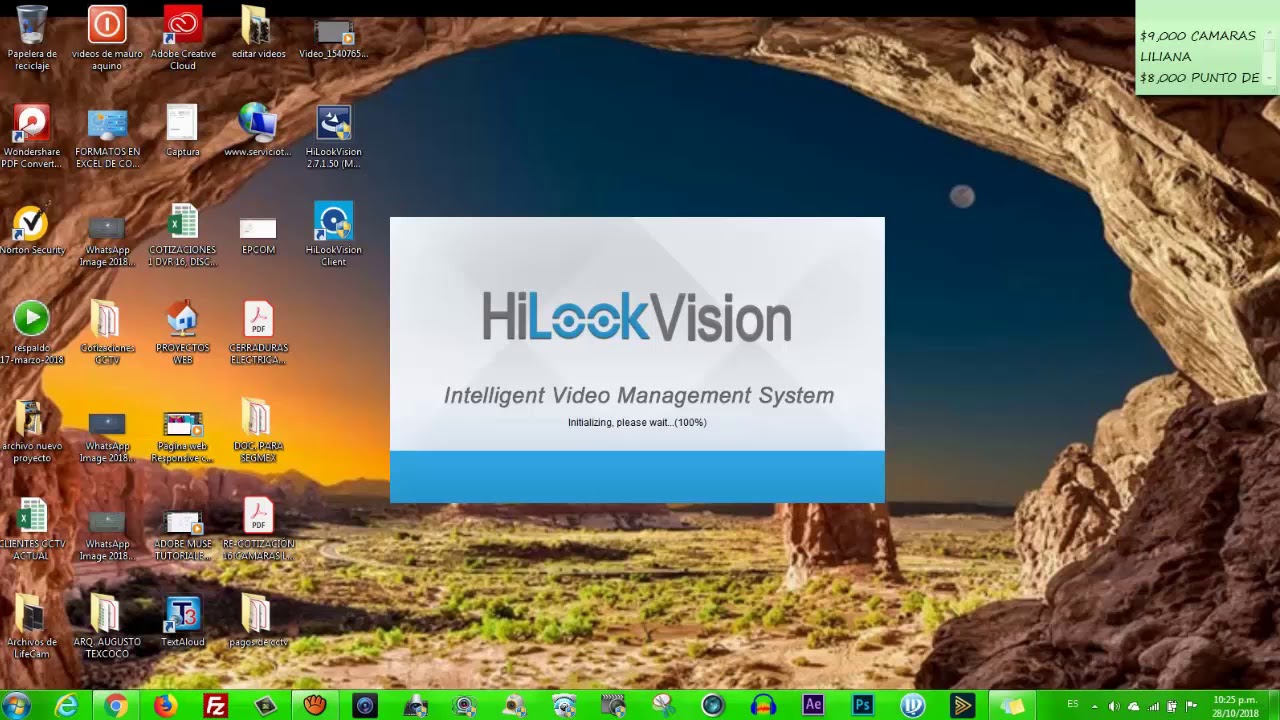Open the respaldo 17-marzo-2018 icon
The image size is (1280, 720).
pos(32,332)
